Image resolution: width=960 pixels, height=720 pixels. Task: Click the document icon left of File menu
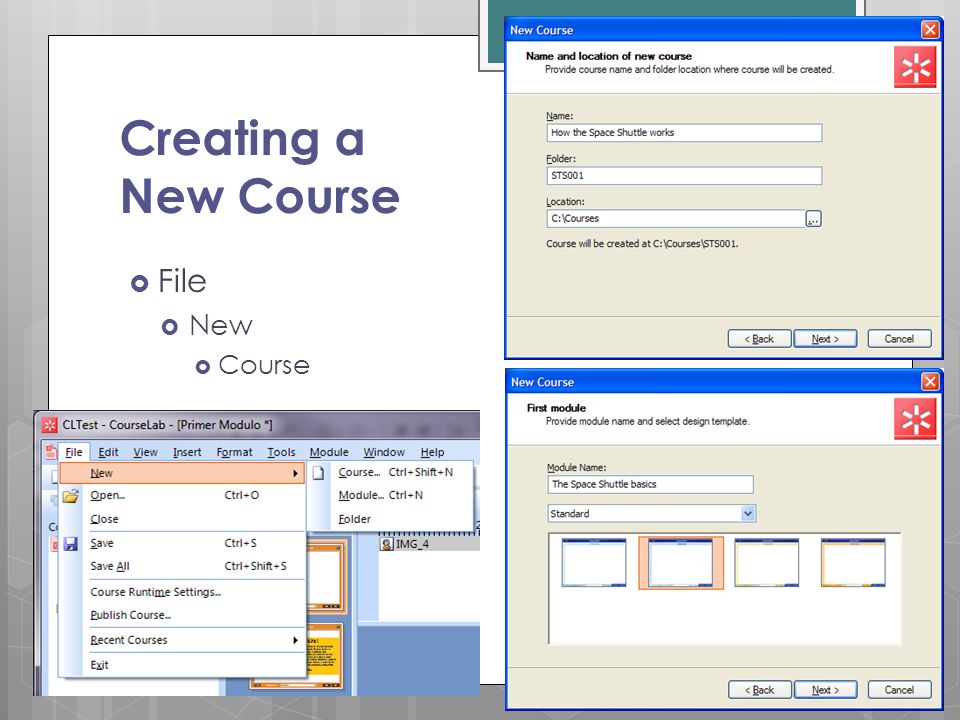tap(51, 452)
